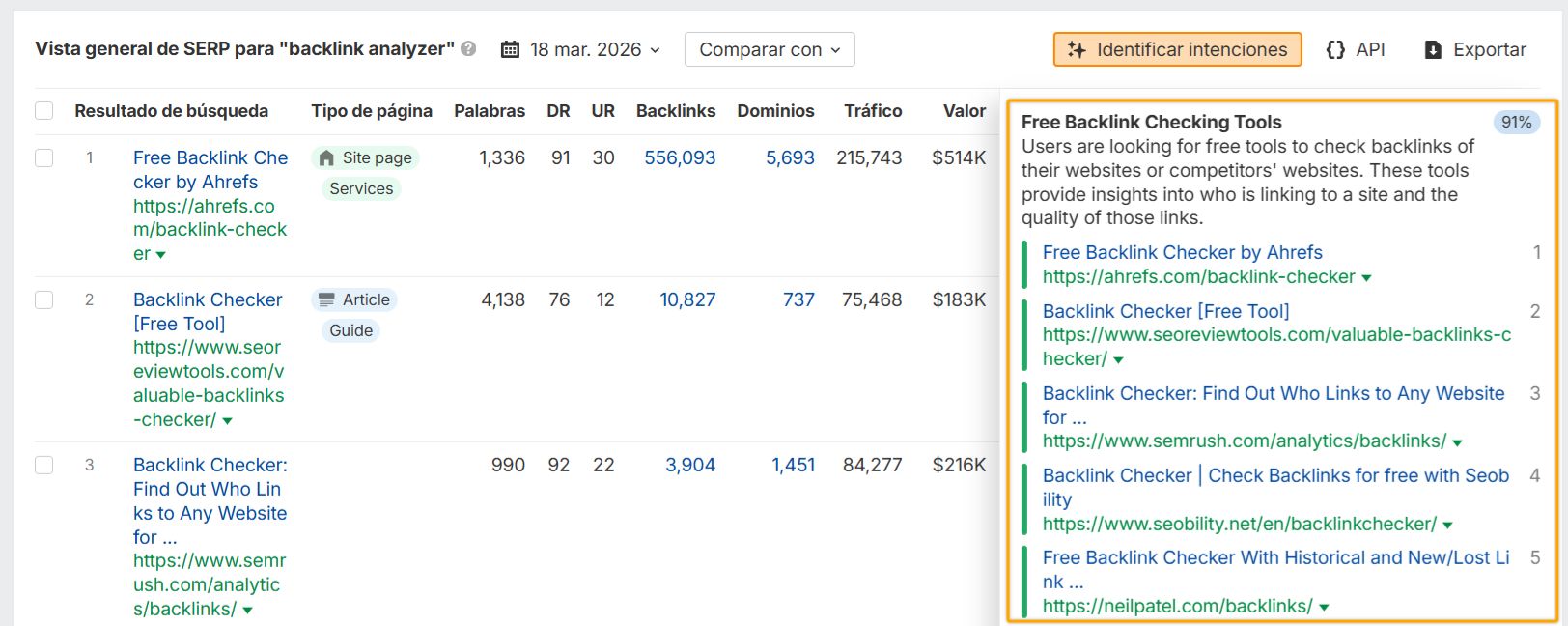Click the calendar icon by the date
This screenshot has width=1568, height=626.
[x=510, y=49]
